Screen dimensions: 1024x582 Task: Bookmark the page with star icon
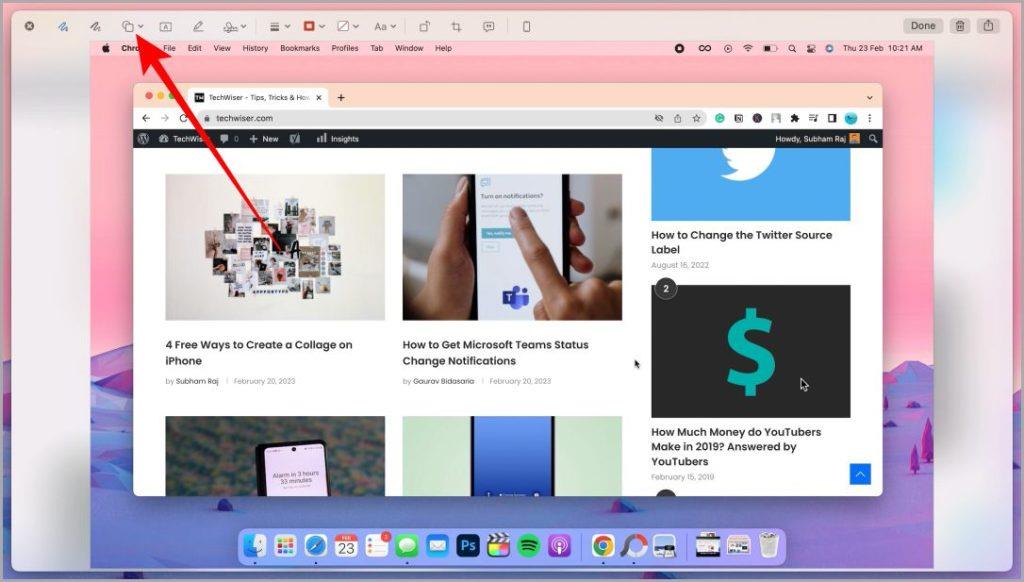pos(696,118)
